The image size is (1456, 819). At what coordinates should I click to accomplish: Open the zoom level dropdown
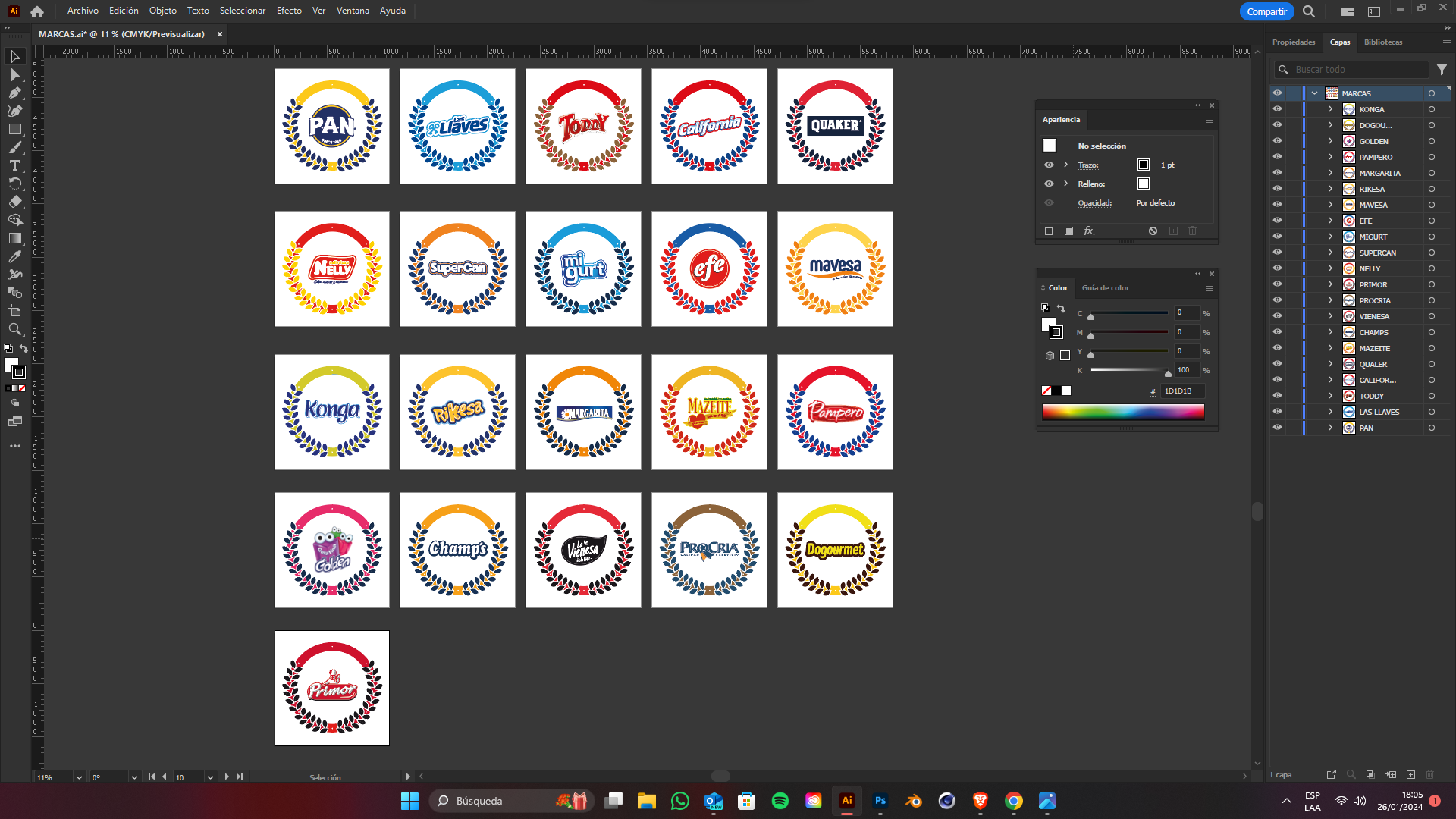pos(79,777)
